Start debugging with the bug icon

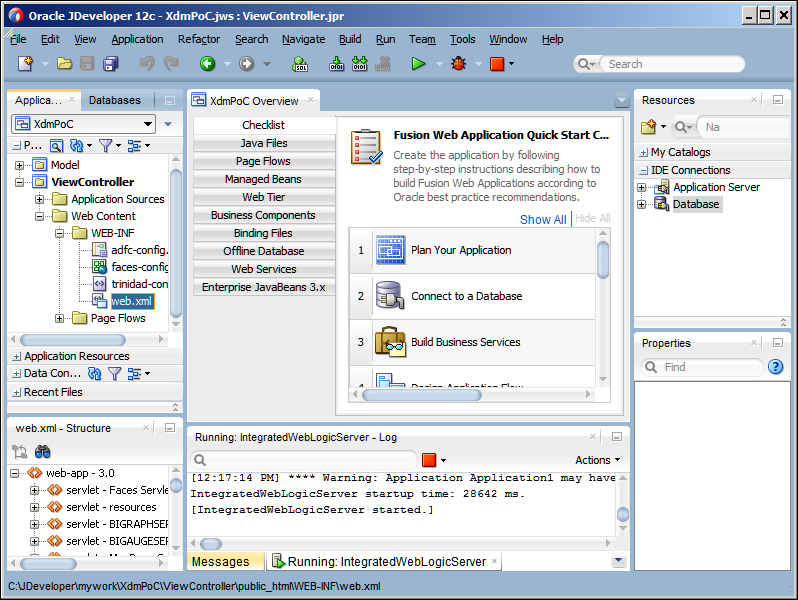click(459, 64)
